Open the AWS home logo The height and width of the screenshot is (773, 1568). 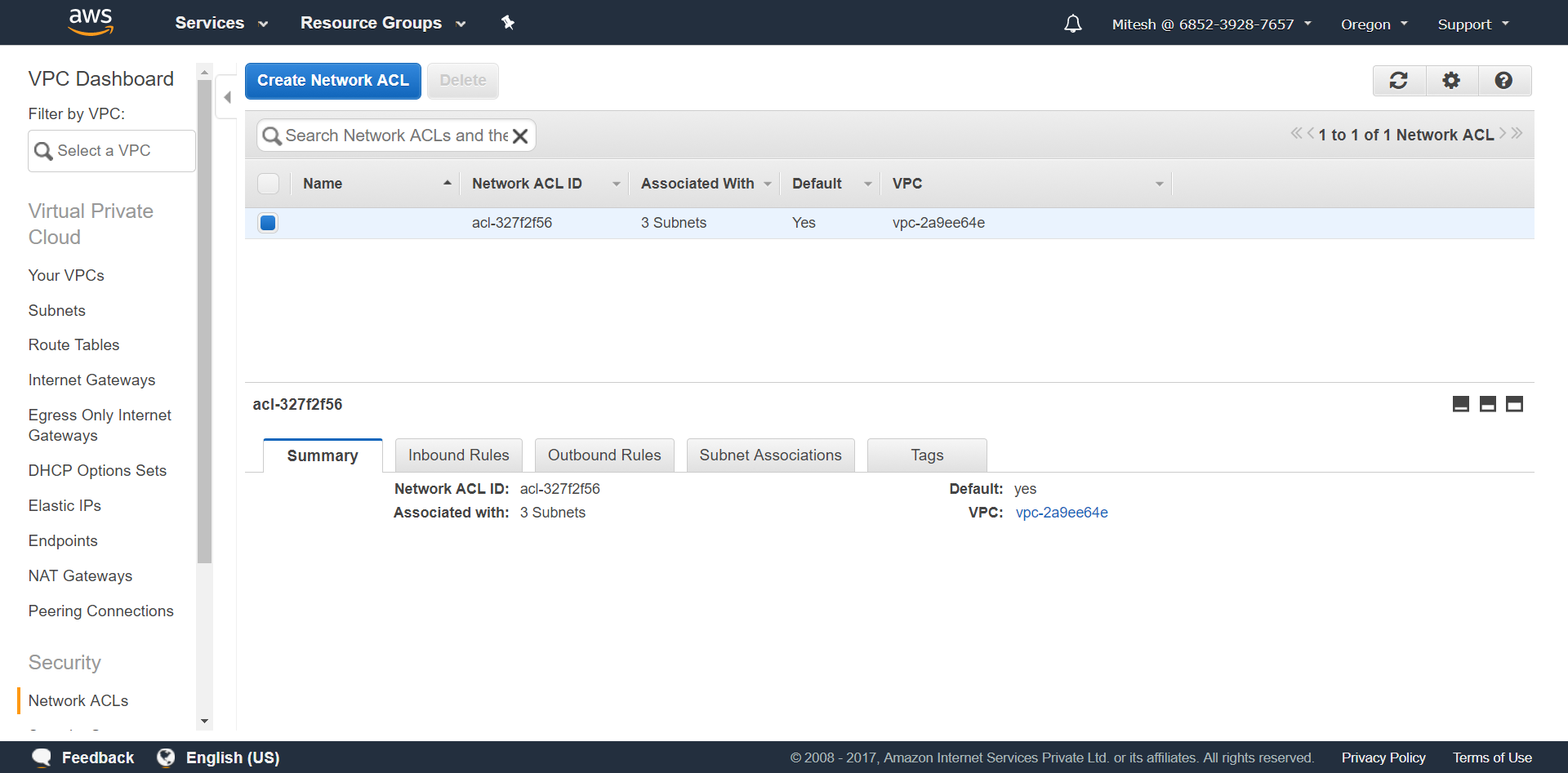[x=91, y=22]
